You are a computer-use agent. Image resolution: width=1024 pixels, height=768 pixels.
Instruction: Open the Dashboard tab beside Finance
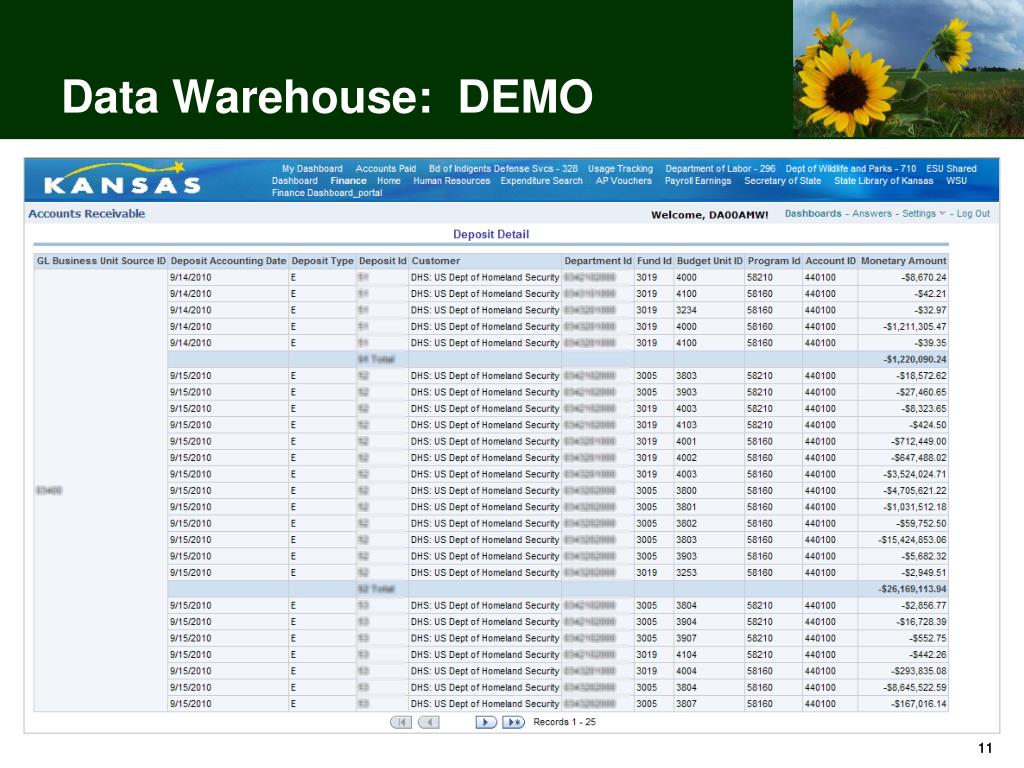pyautogui.click(x=295, y=181)
